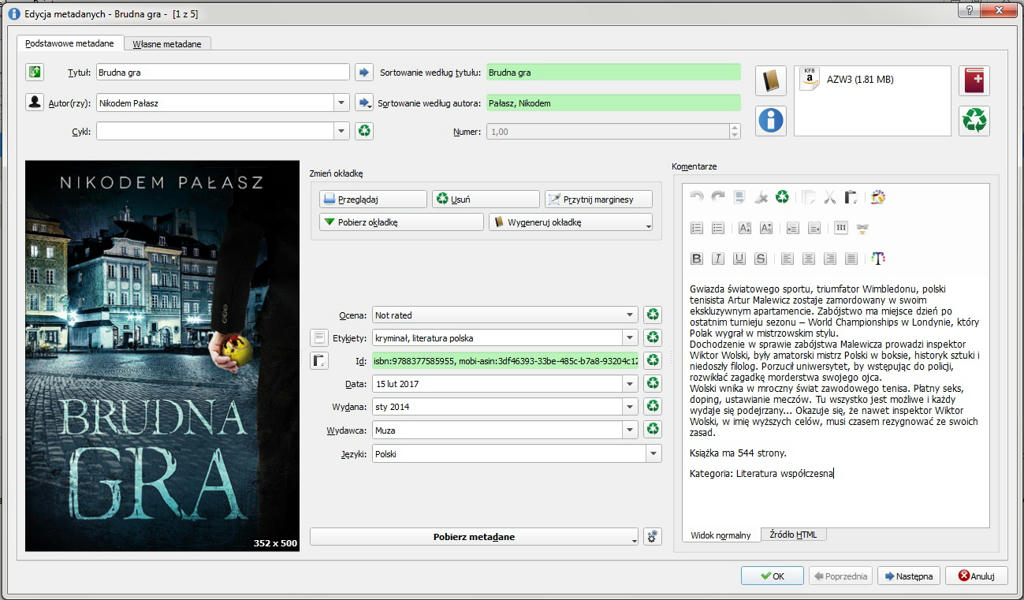Cut text with the scissors icon

(x=829, y=197)
